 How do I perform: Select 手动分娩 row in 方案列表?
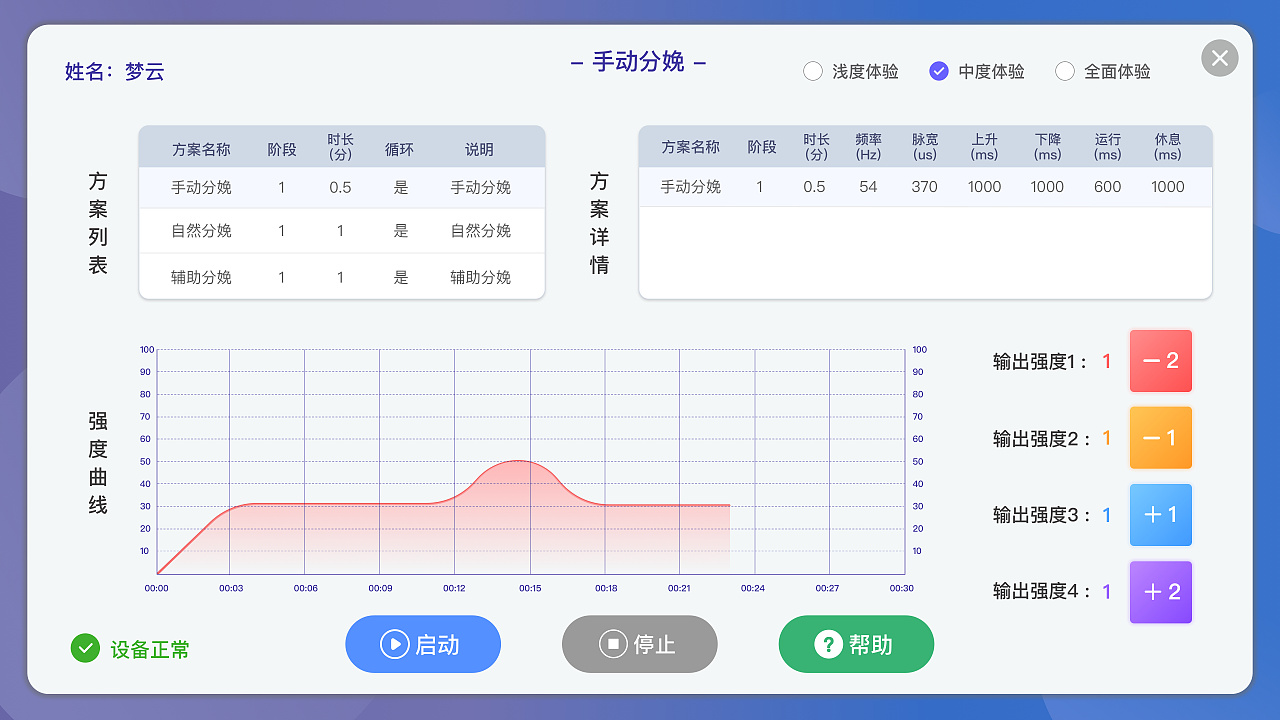point(342,187)
